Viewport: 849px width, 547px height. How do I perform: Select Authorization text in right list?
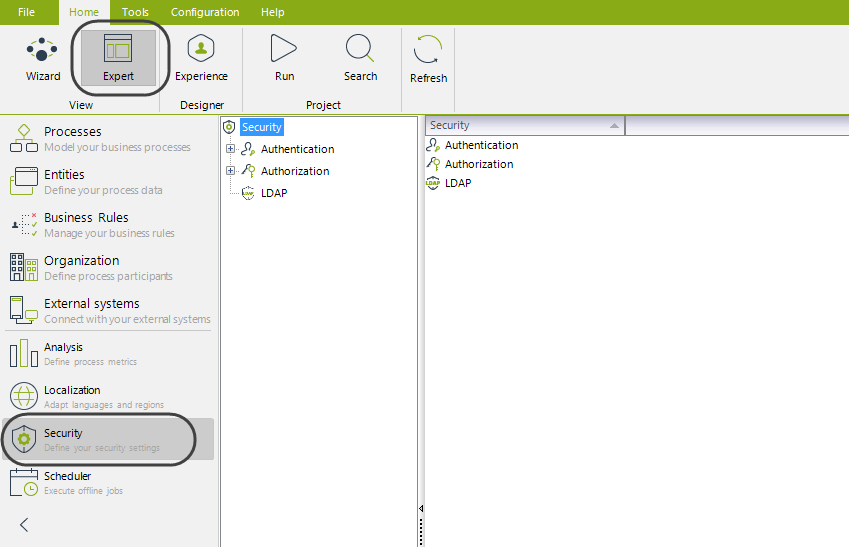[x=479, y=164]
